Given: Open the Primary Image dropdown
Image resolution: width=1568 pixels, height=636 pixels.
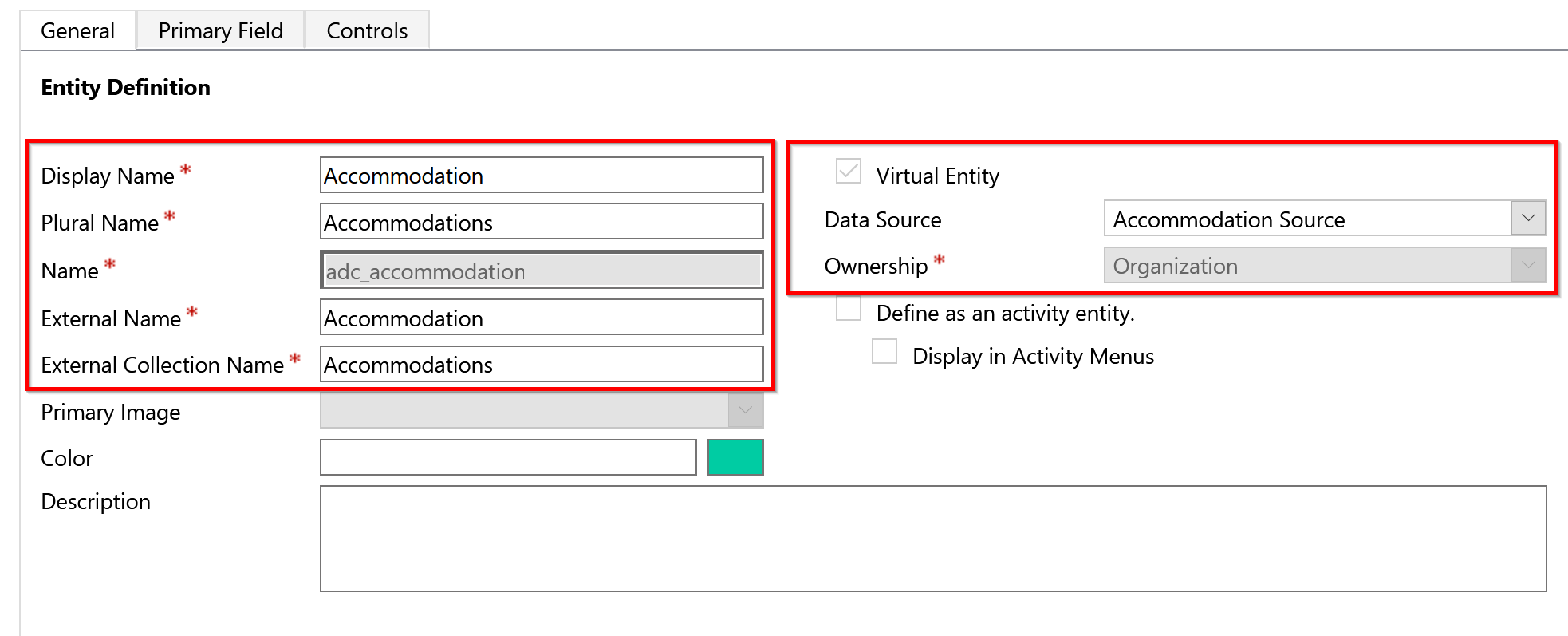Looking at the screenshot, I should coord(542,410).
